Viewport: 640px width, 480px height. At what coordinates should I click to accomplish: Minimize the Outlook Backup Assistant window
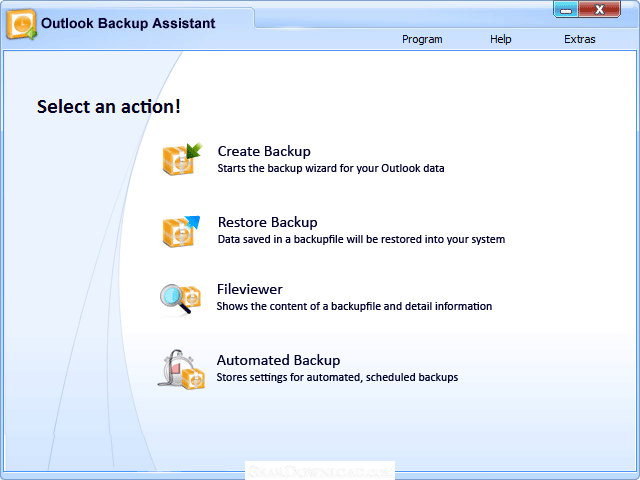(566, 9)
